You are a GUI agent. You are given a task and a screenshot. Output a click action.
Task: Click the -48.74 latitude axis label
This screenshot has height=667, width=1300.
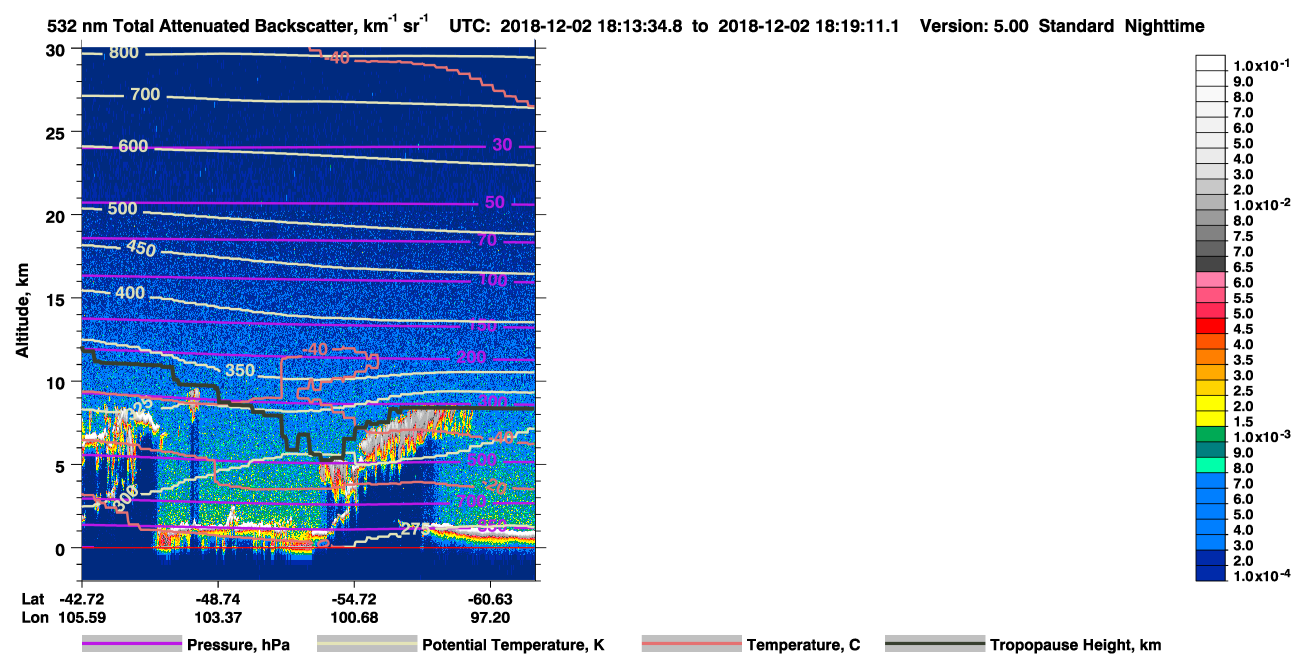[218, 597]
